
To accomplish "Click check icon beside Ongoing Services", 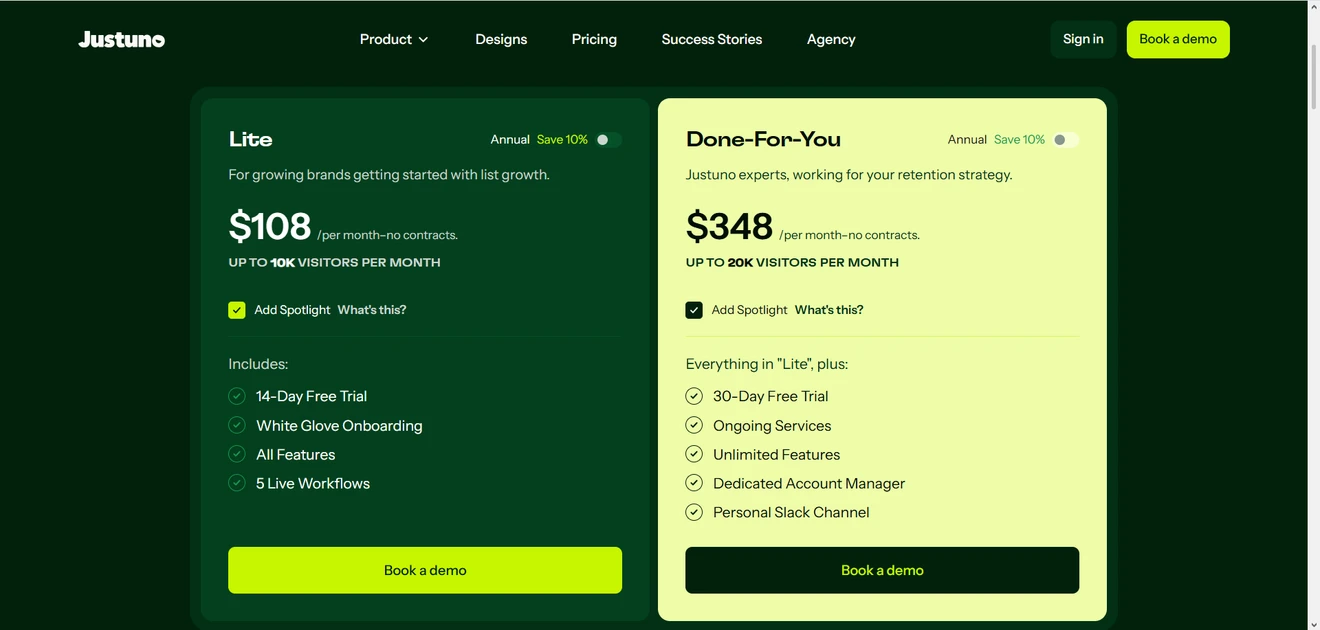I will click(x=694, y=425).
